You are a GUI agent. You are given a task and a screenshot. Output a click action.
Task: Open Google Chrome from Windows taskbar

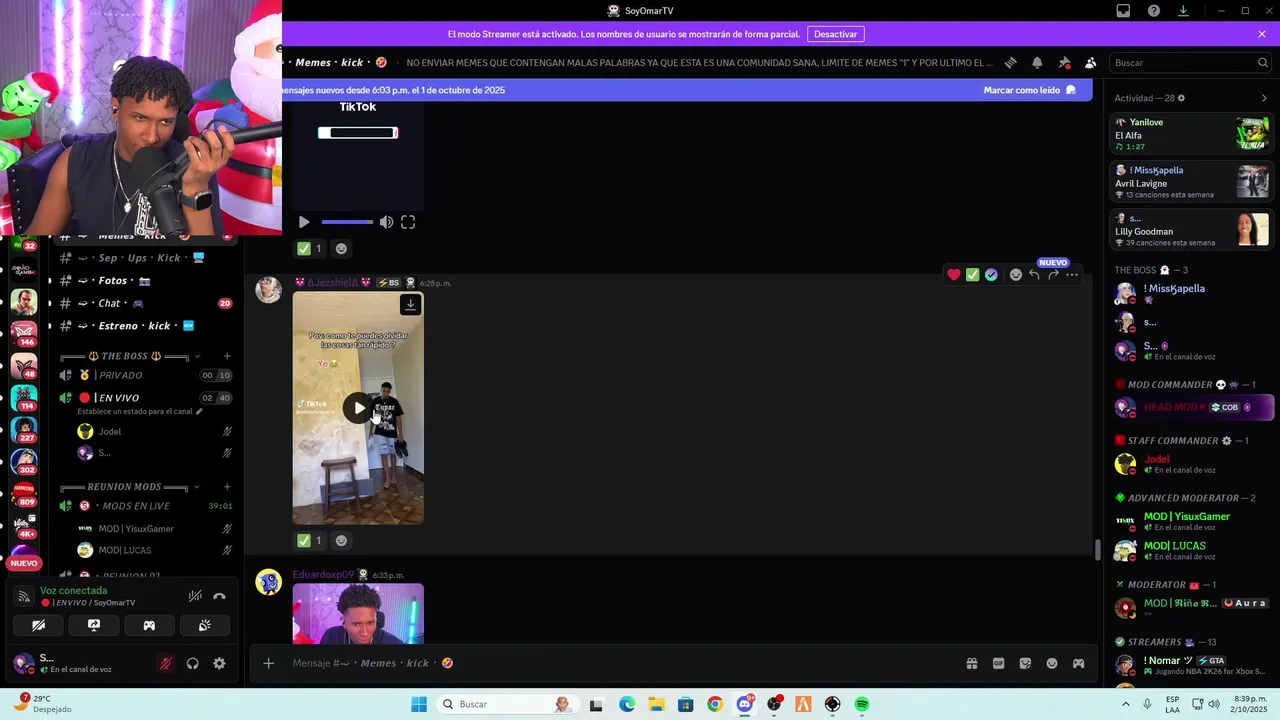click(714, 704)
